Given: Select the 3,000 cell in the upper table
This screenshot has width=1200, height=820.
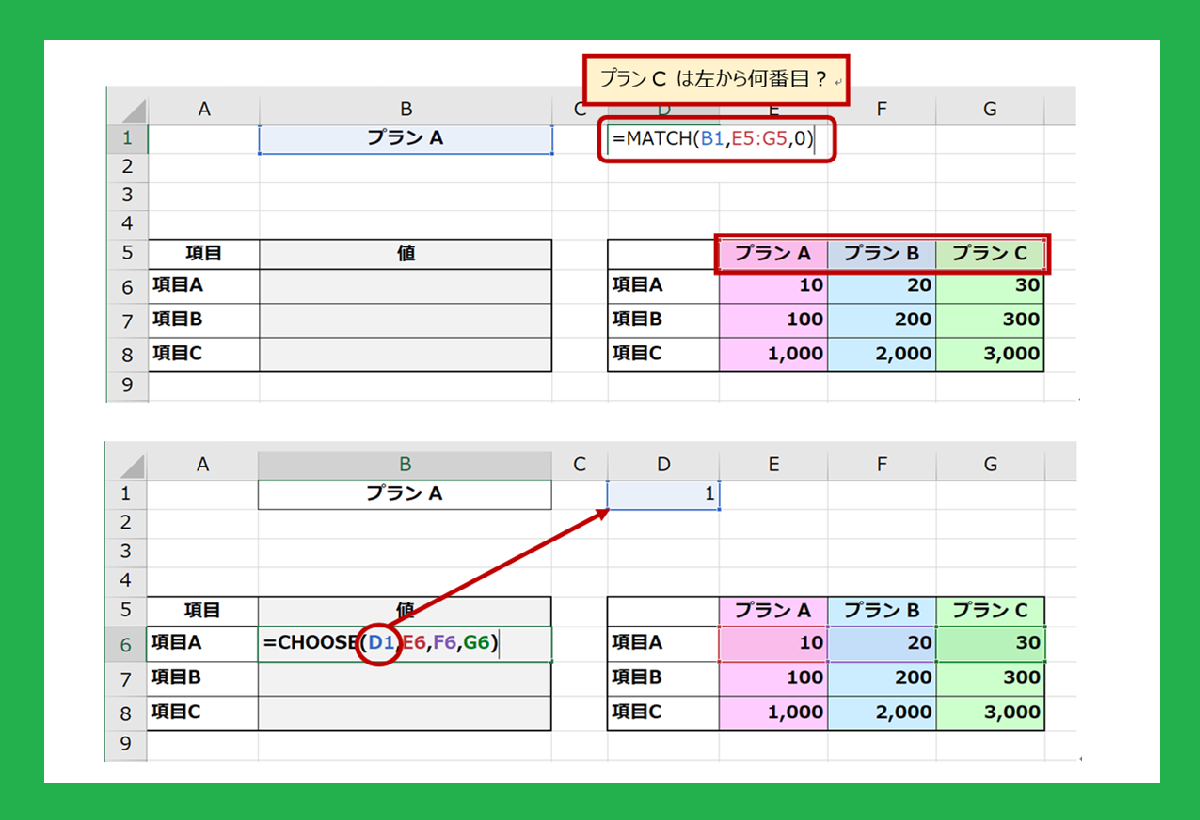Looking at the screenshot, I should coord(990,354).
